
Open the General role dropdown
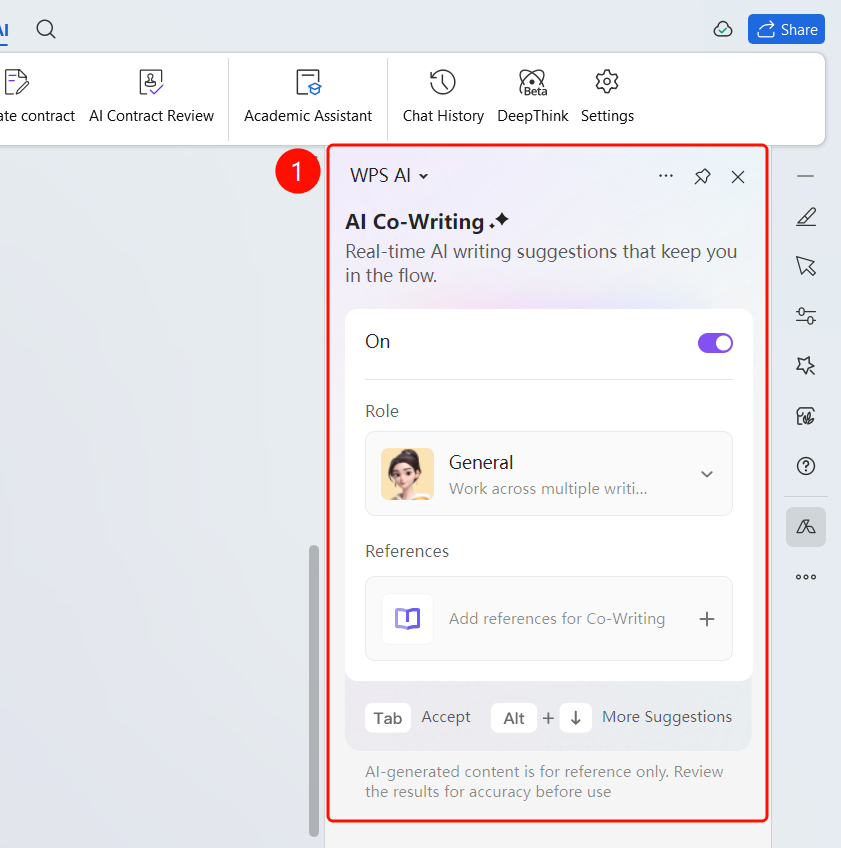pyautogui.click(x=549, y=474)
